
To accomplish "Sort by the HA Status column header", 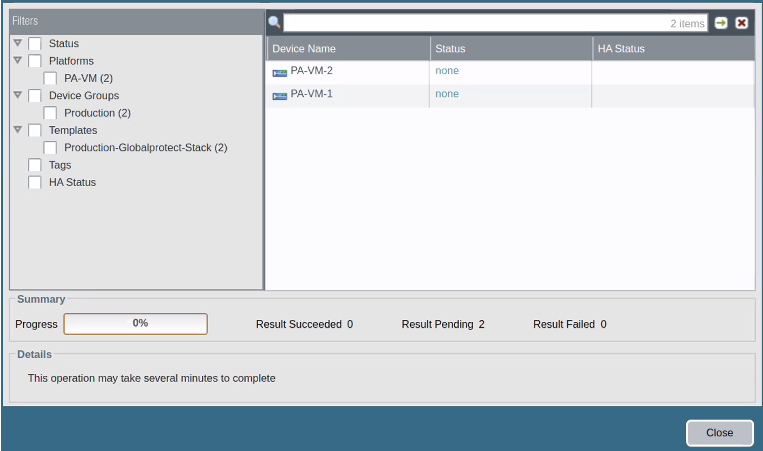I will pyautogui.click(x=673, y=49).
